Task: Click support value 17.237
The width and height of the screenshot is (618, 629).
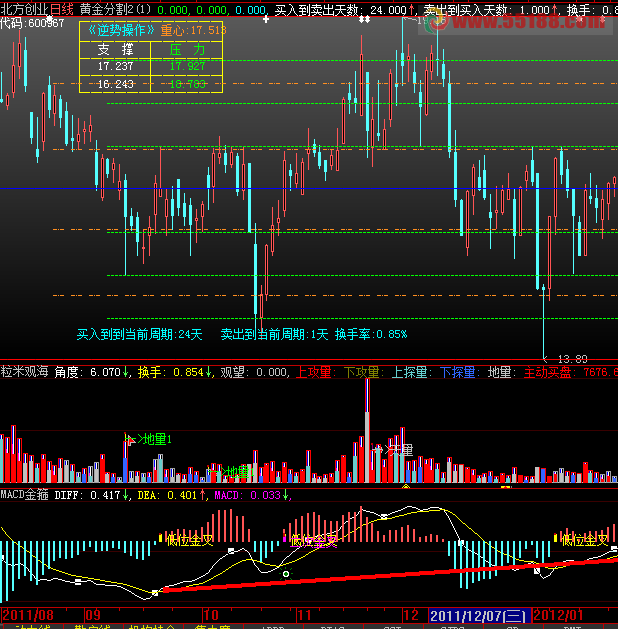Action: pos(115,66)
